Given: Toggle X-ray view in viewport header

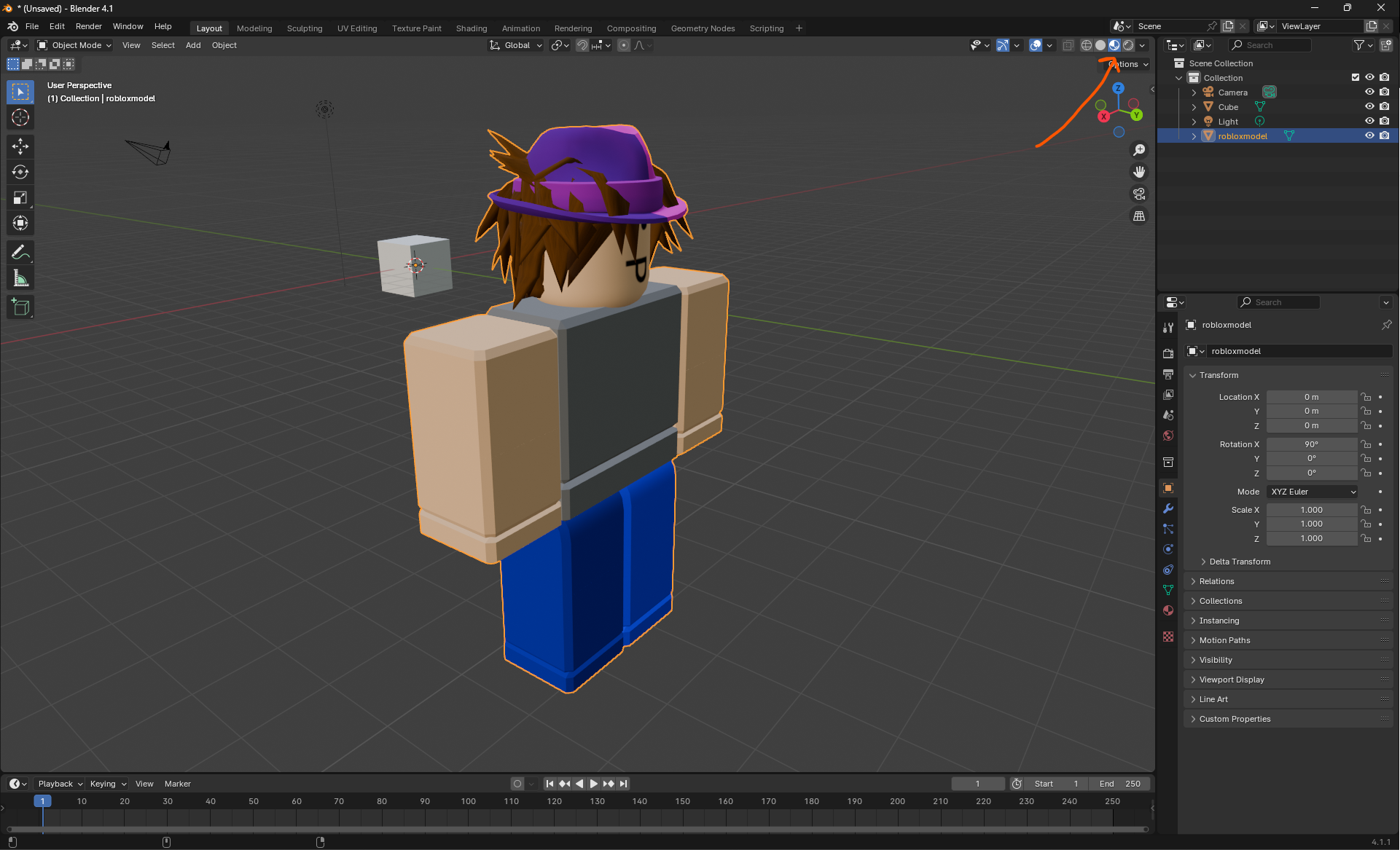Looking at the screenshot, I should (x=1068, y=45).
